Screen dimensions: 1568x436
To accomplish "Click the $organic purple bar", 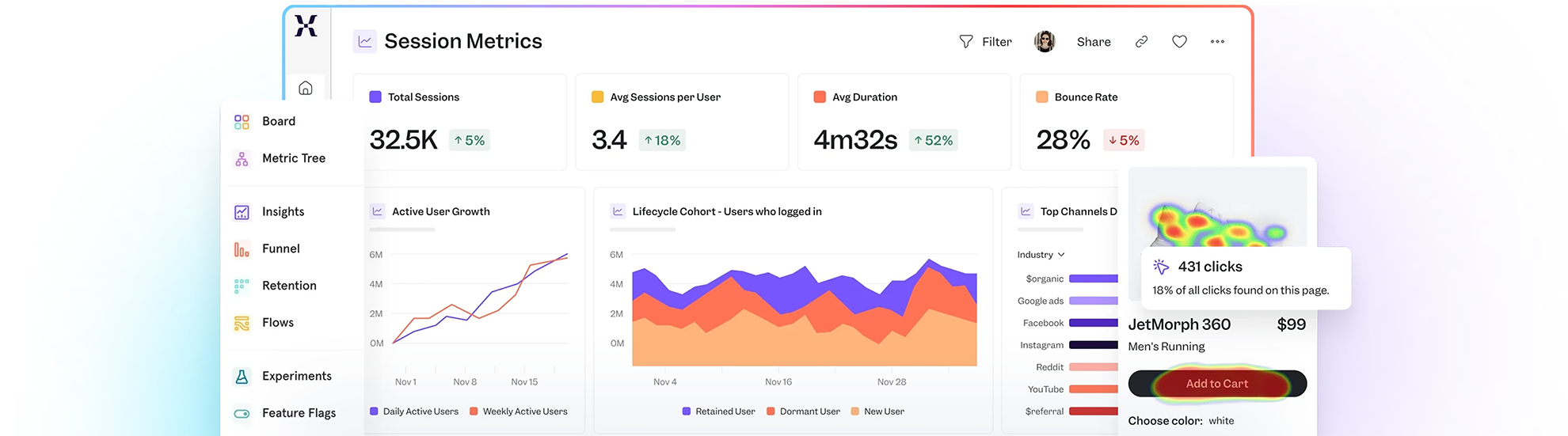I will (1093, 279).
